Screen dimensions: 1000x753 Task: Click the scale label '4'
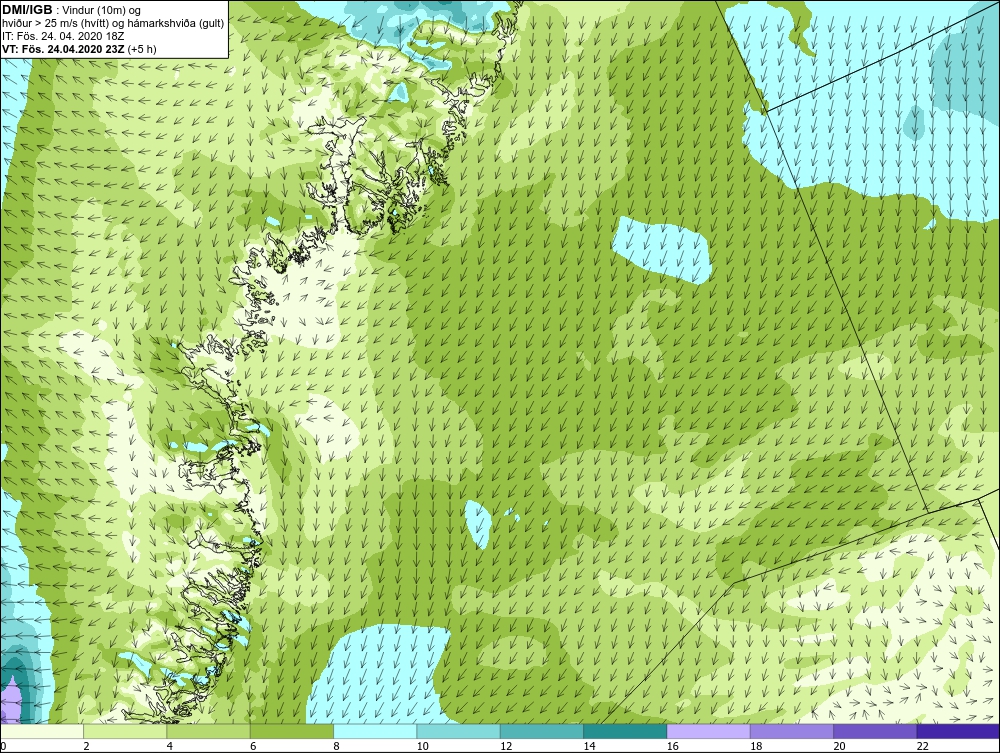170,747
